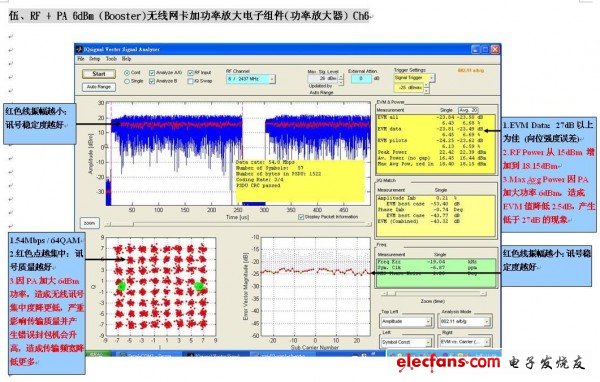600x382 pixels.
Task: Click the Start measurement button
Action: [99, 74]
